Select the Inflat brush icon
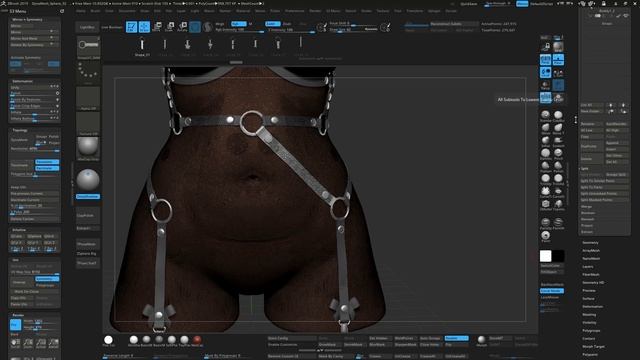640x360 pixels. pos(545,141)
